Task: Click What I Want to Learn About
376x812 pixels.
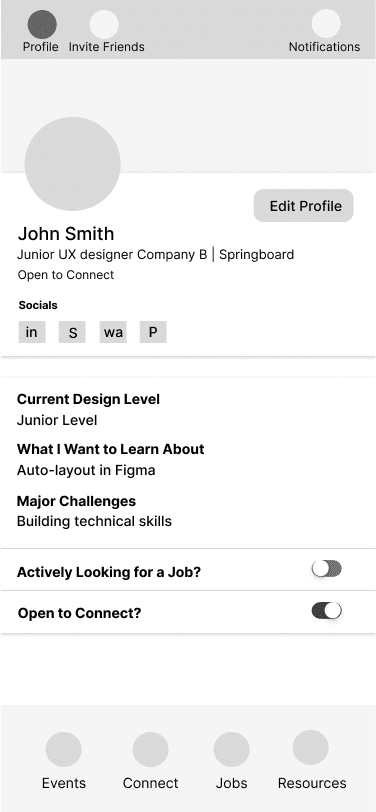Action: click(111, 449)
